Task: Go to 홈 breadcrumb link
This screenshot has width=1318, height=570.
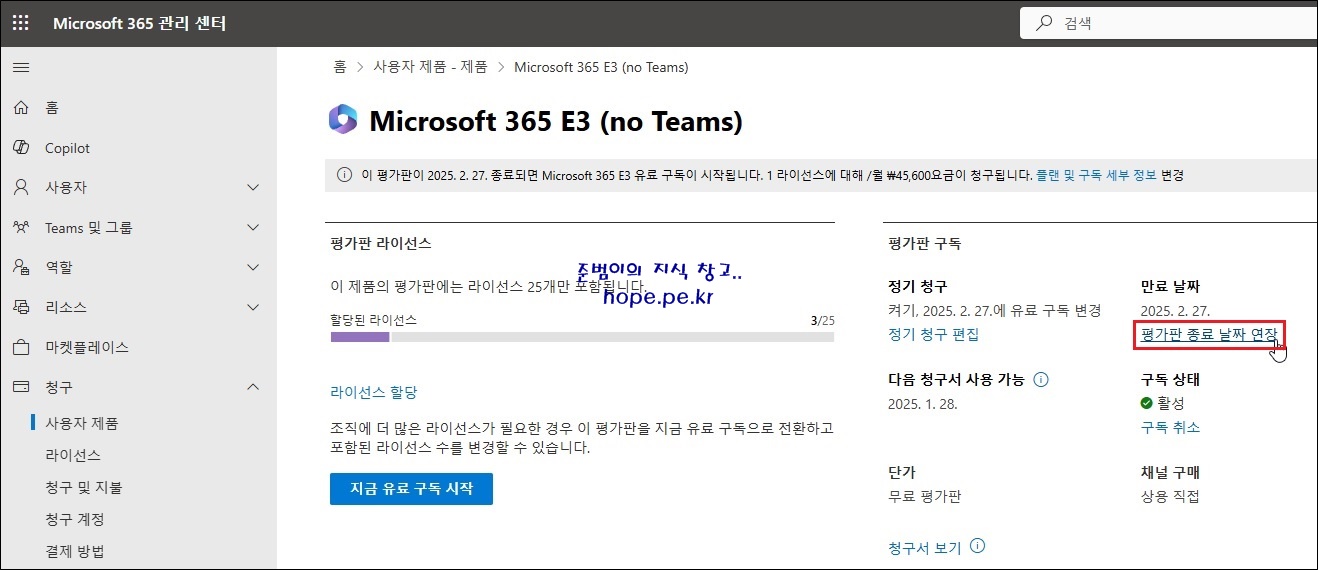Action: (340, 67)
